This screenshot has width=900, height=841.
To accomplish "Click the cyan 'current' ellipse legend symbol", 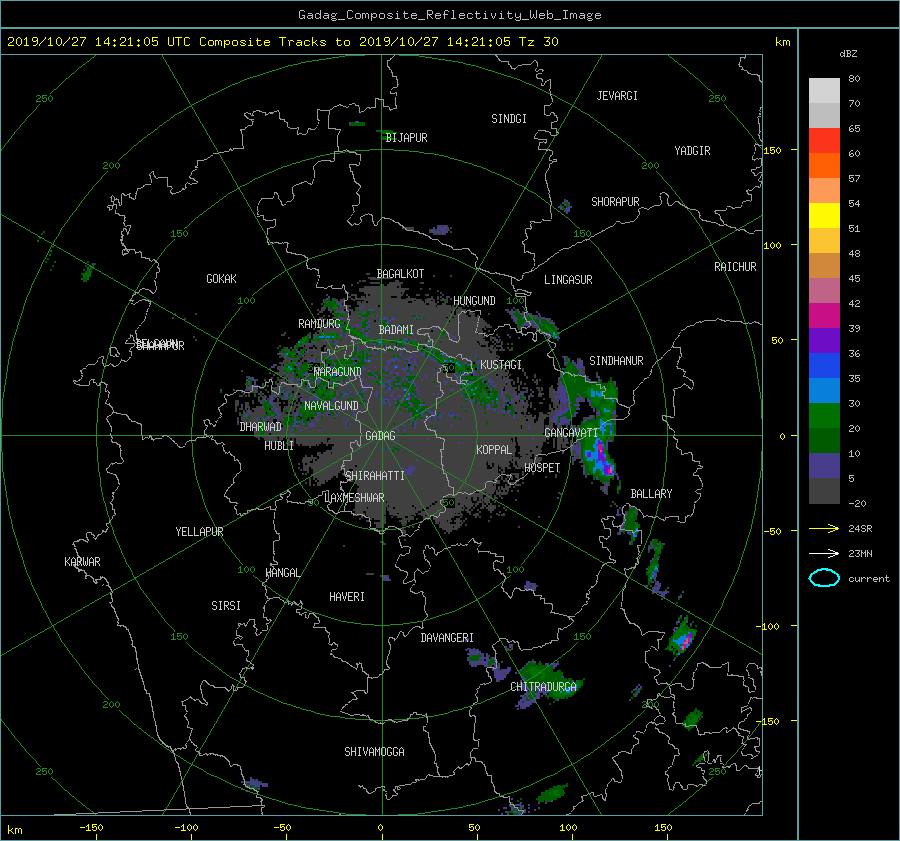I will pos(824,578).
